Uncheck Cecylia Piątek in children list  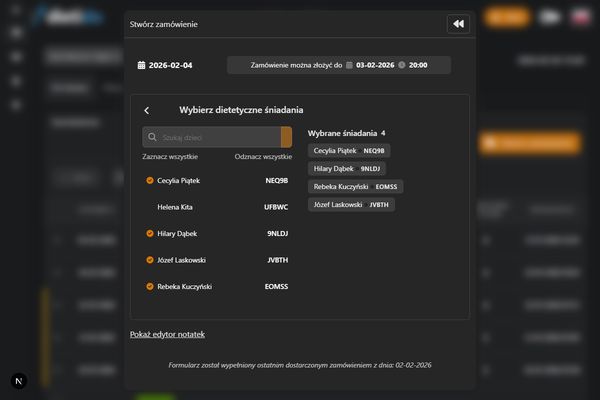coord(150,181)
